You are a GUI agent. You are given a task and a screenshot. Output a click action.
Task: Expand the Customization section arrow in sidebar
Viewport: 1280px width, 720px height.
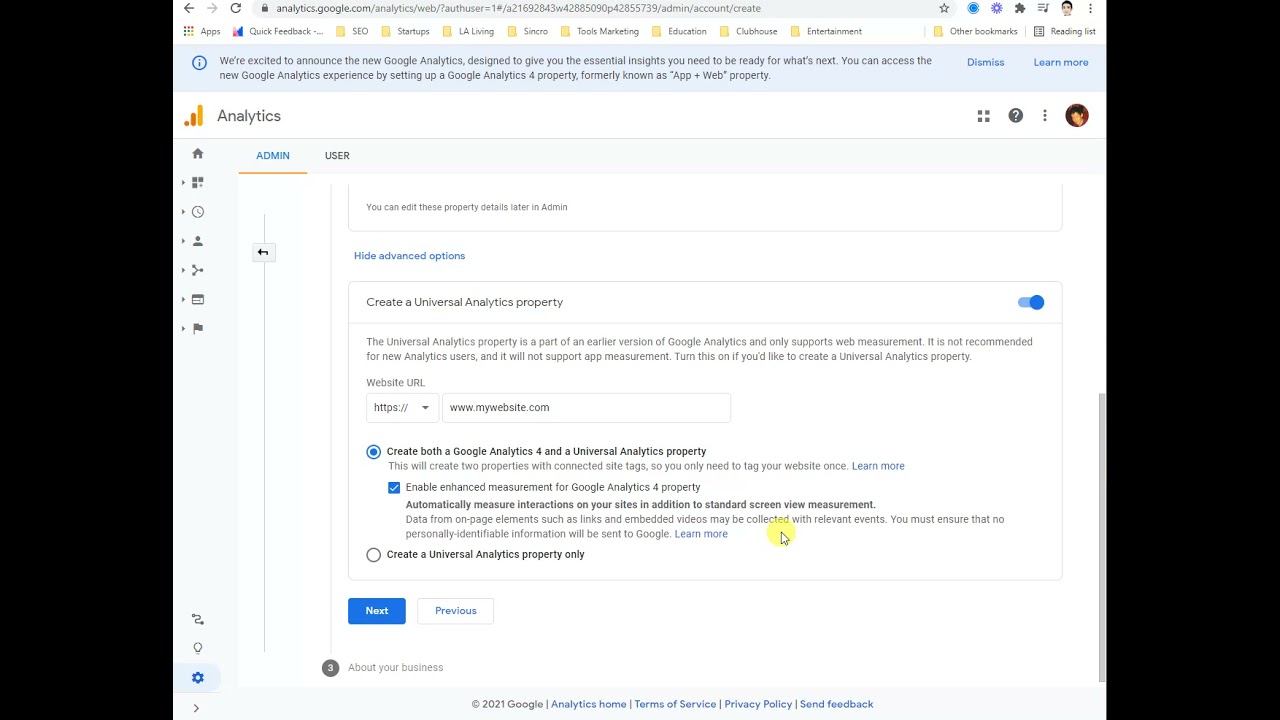pyautogui.click(x=183, y=182)
